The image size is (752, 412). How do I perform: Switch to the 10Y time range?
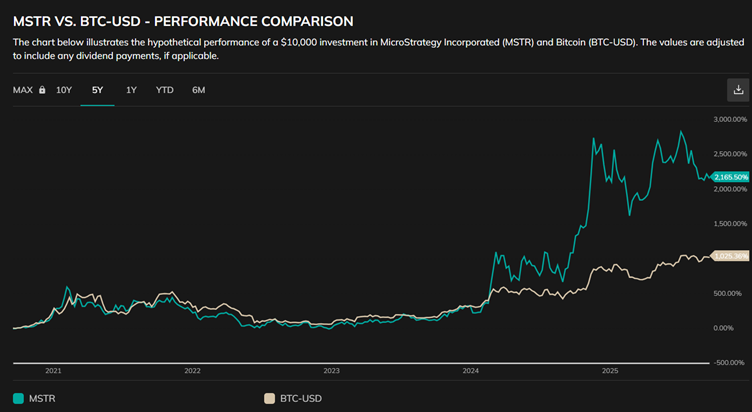(x=64, y=90)
